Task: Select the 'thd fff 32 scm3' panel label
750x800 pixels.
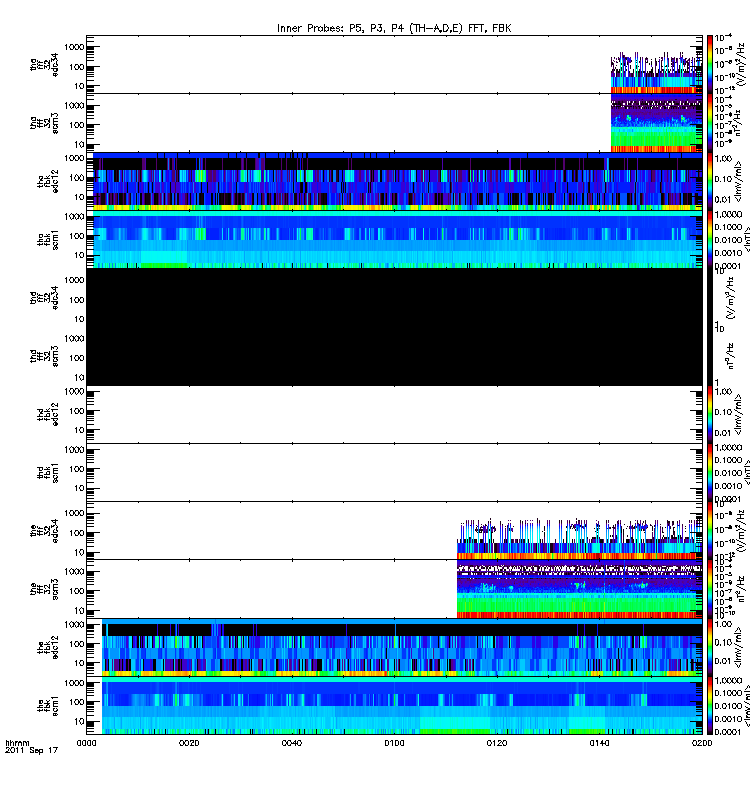Action: pyautogui.click(x=44, y=356)
